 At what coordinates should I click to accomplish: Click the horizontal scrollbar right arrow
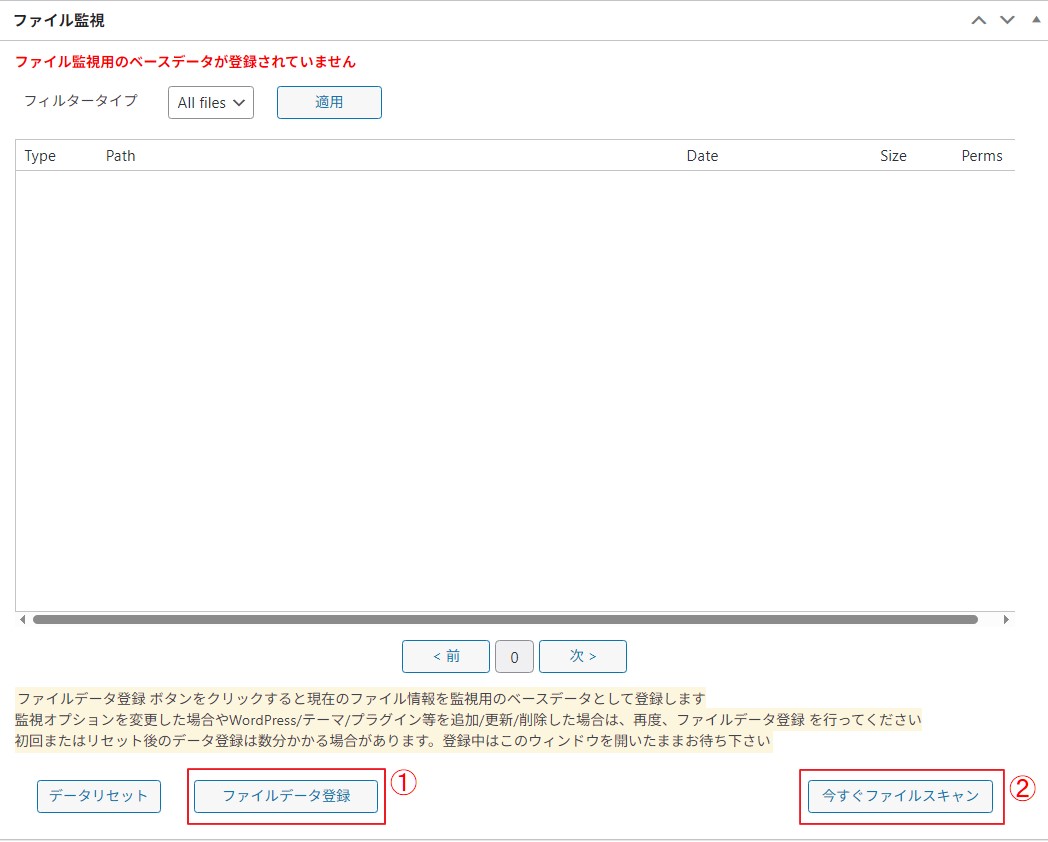(1006, 620)
